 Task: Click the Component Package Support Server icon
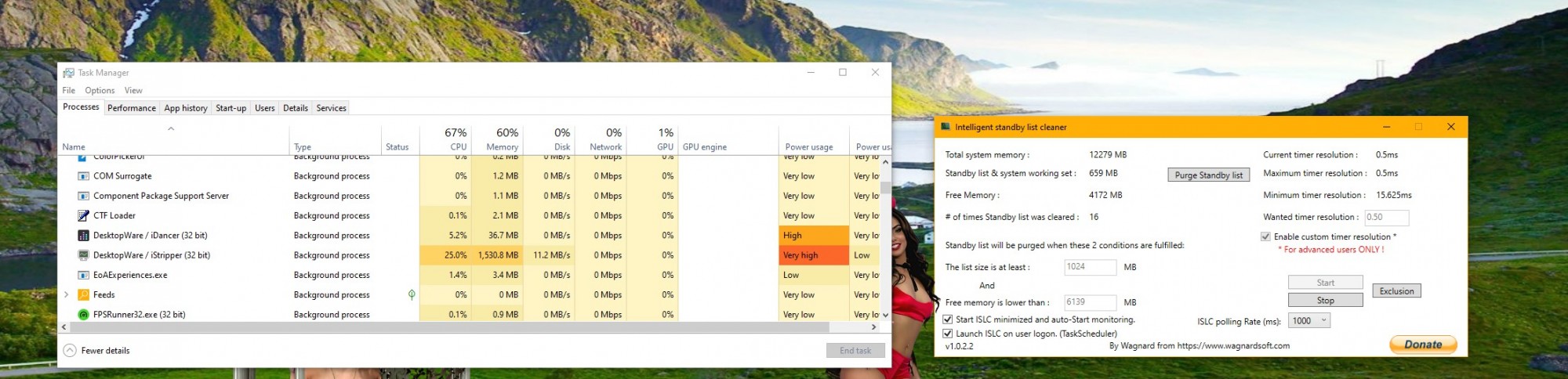tap(83, 196)
